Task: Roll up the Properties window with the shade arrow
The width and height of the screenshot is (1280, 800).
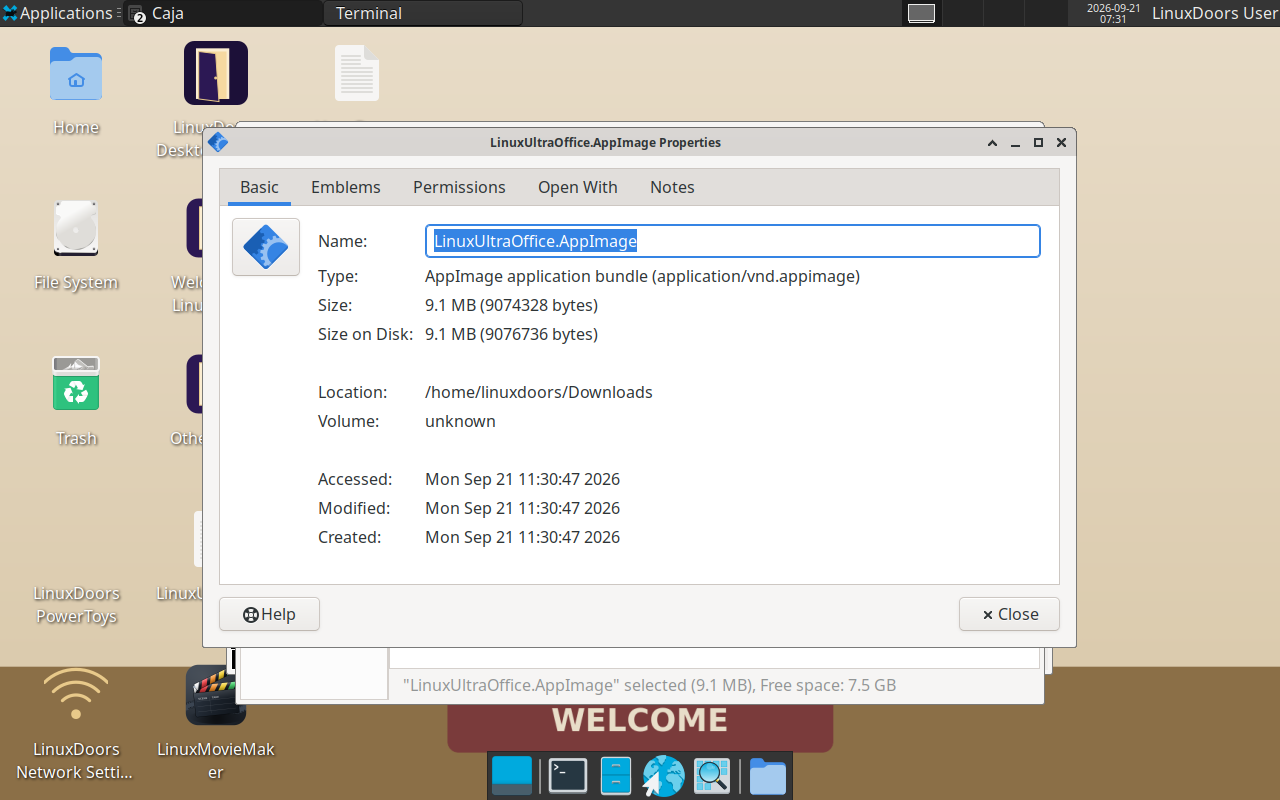Action: (x=992, y=142)
